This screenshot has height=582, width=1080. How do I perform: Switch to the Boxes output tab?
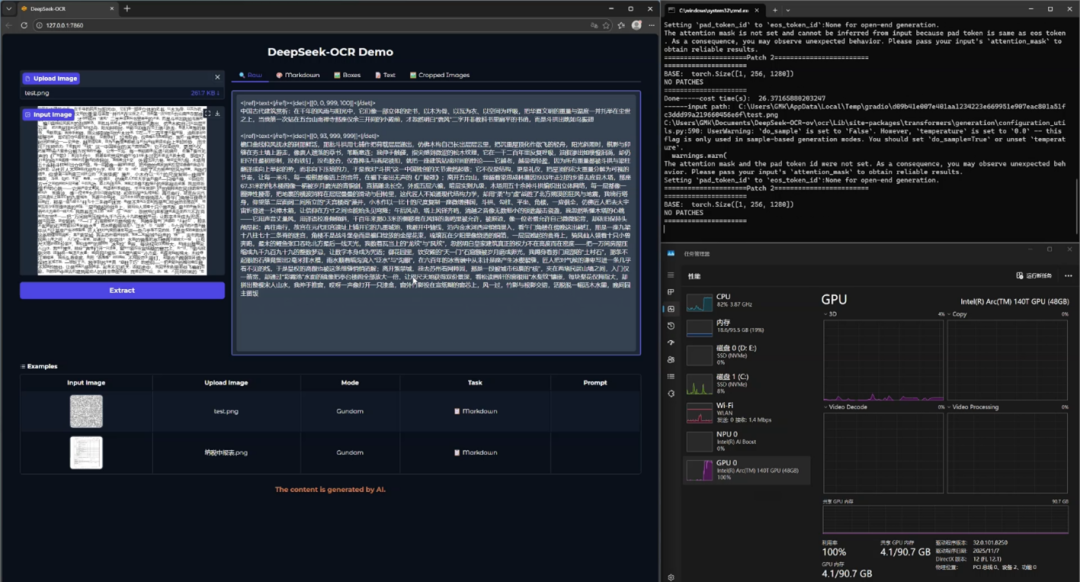tap(348, 74)
